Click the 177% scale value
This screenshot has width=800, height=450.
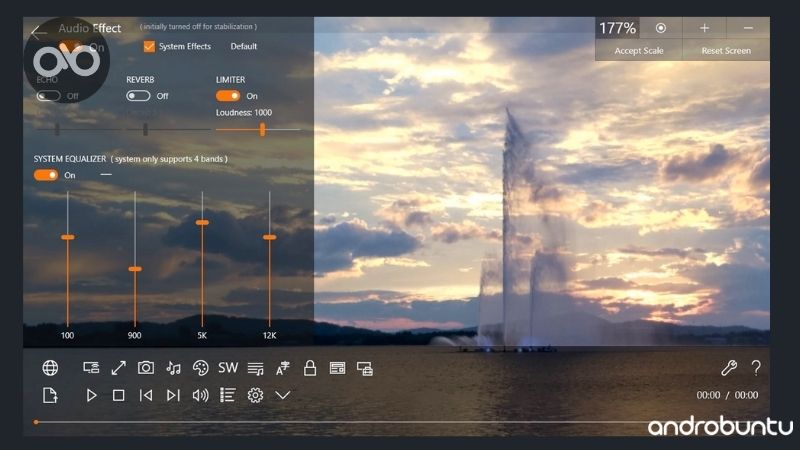[617, 28]
